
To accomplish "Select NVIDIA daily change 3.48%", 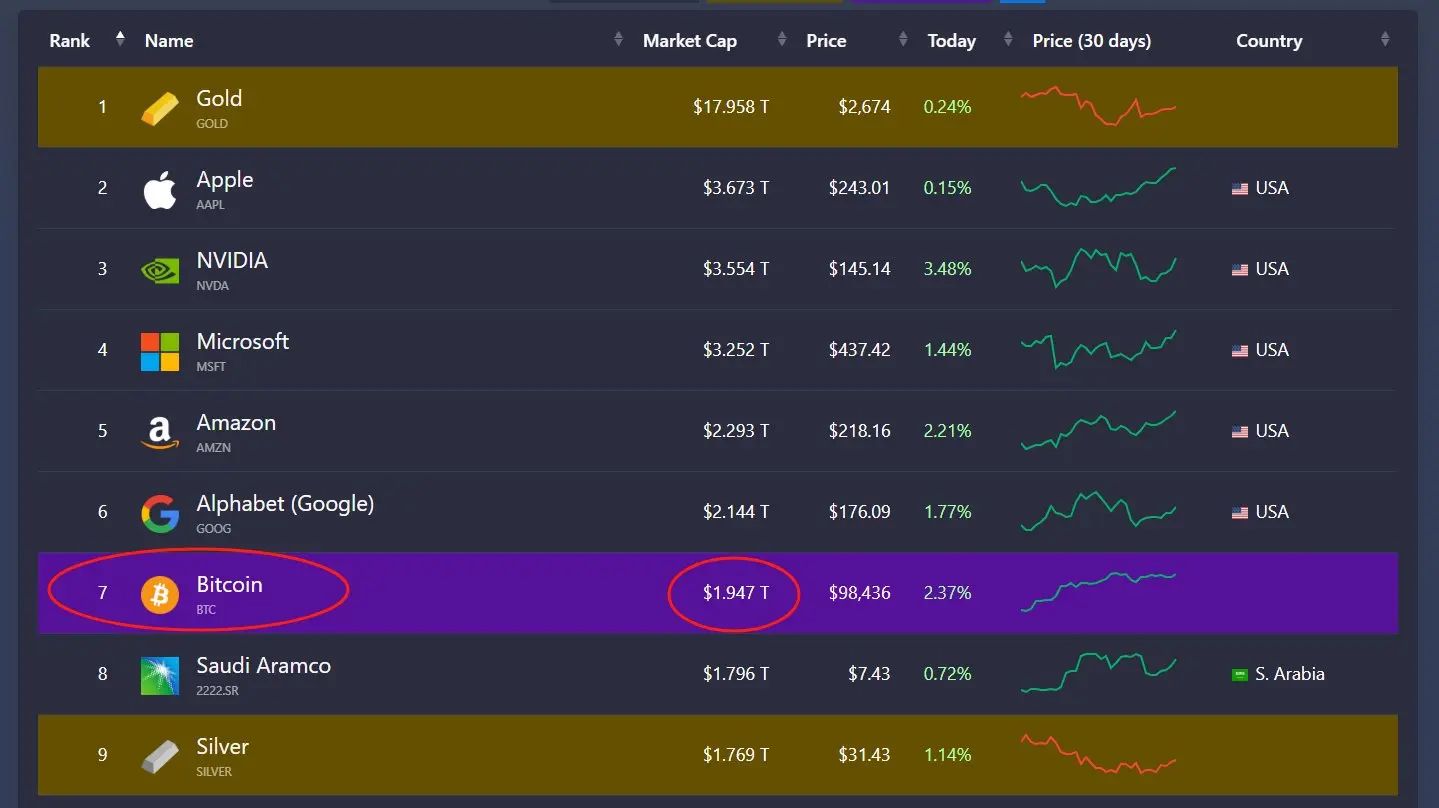I will [948, 269].
